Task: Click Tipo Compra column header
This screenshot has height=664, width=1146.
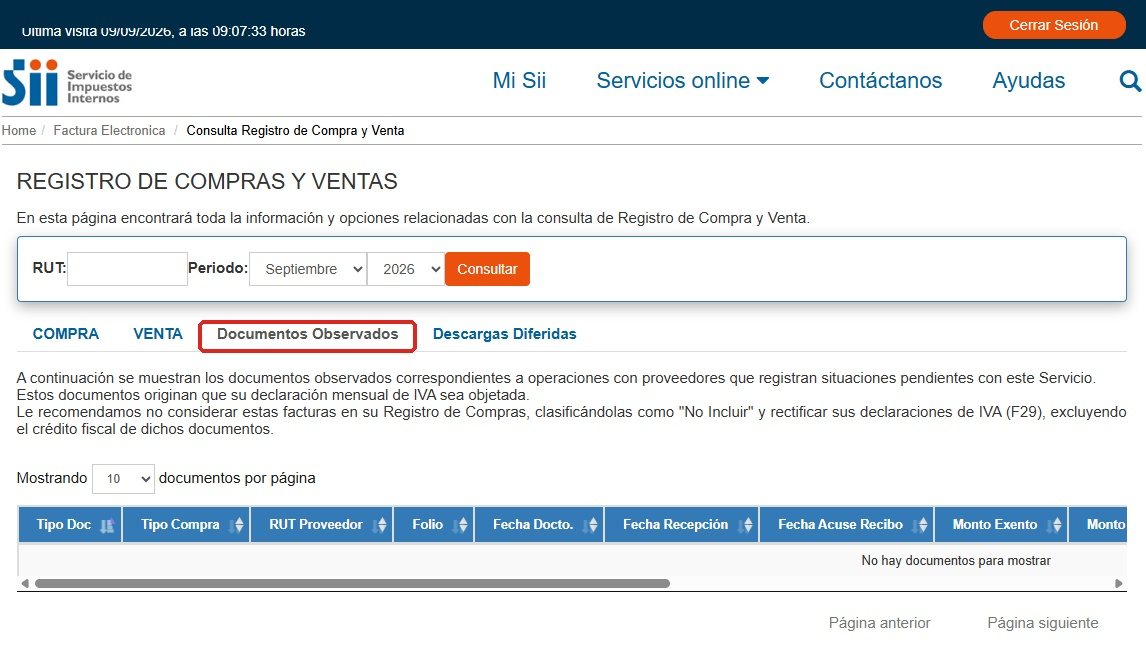Action: pos(186,524)
